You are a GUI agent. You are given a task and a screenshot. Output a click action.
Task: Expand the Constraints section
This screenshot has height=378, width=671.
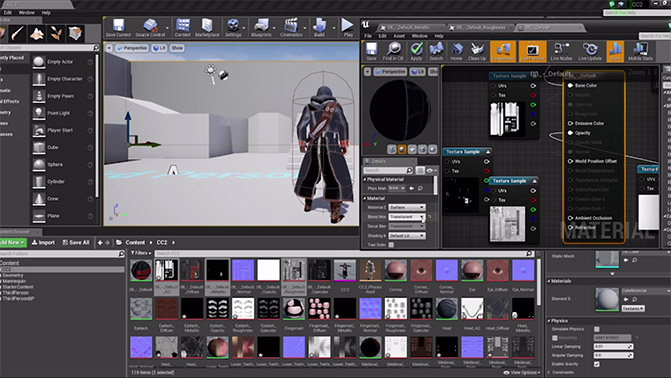coord(549,372)
